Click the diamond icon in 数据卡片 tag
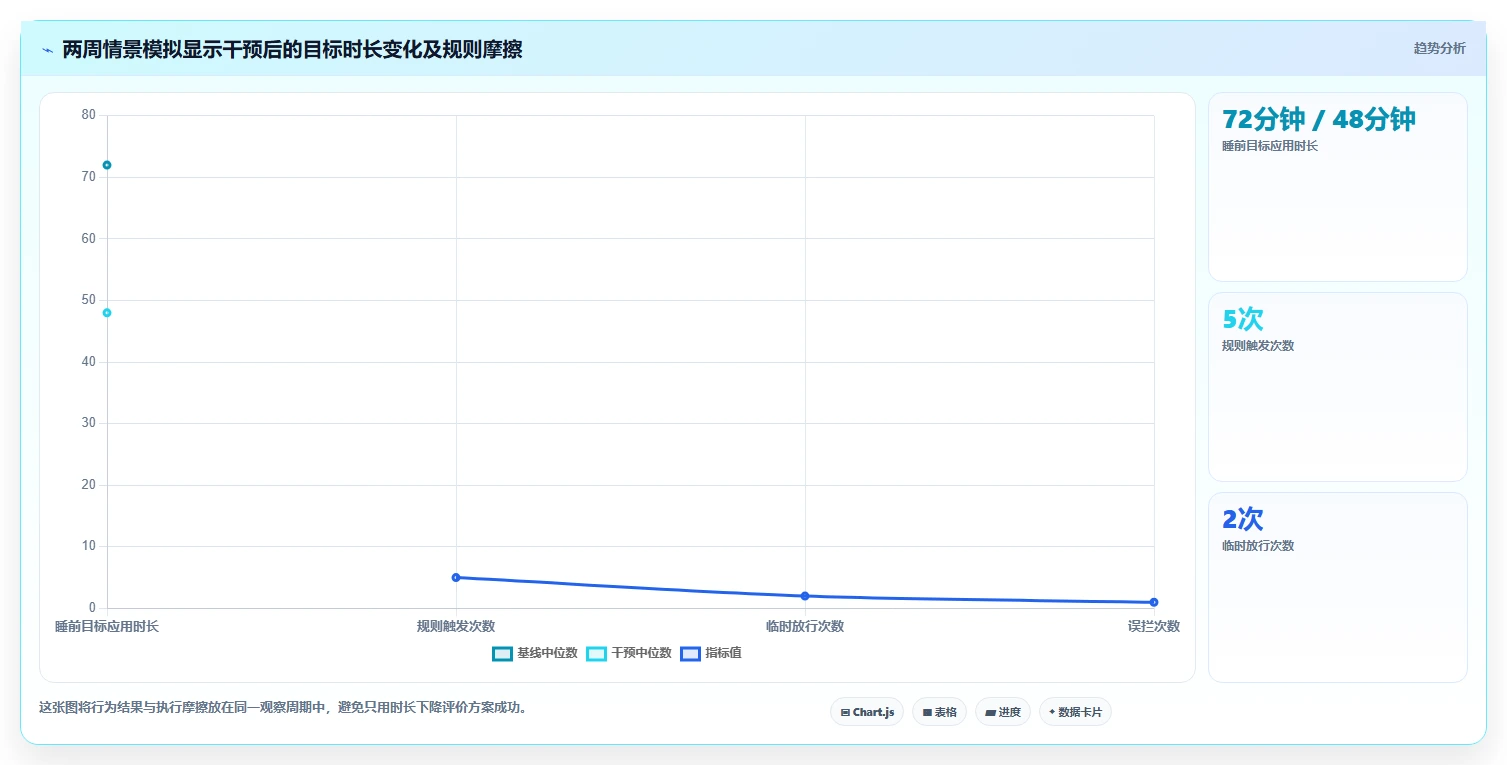 tap(1052, 712)
